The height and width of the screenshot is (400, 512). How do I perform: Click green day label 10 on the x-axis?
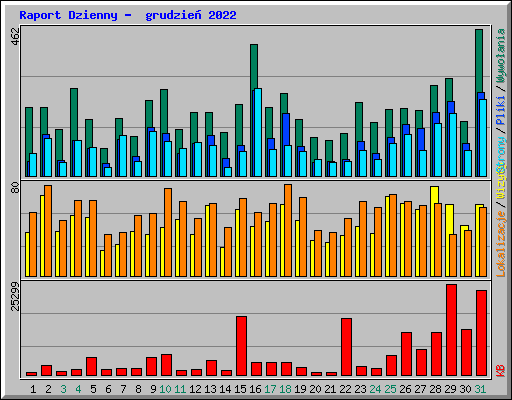165,389
